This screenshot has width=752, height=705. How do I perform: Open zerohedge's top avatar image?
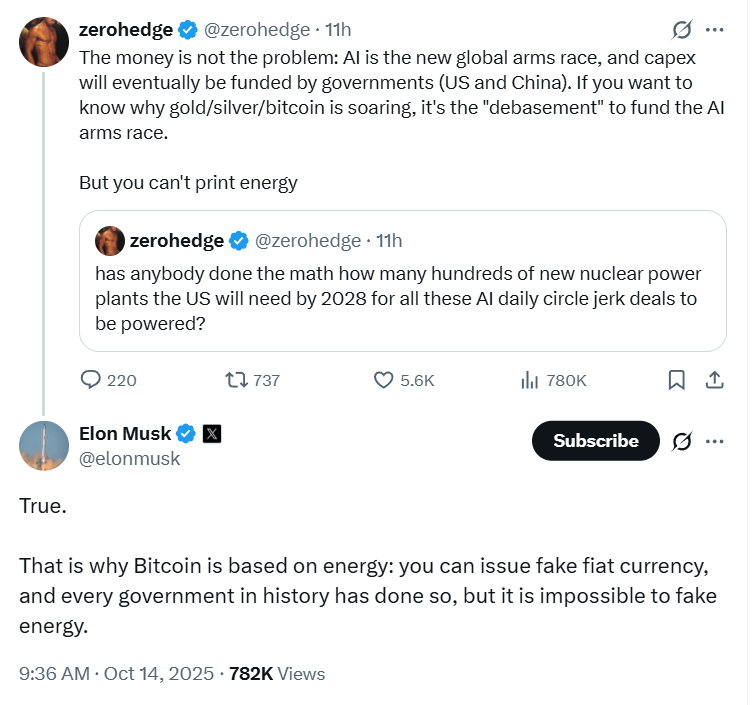pyautogui.click(x=44, y=40)
